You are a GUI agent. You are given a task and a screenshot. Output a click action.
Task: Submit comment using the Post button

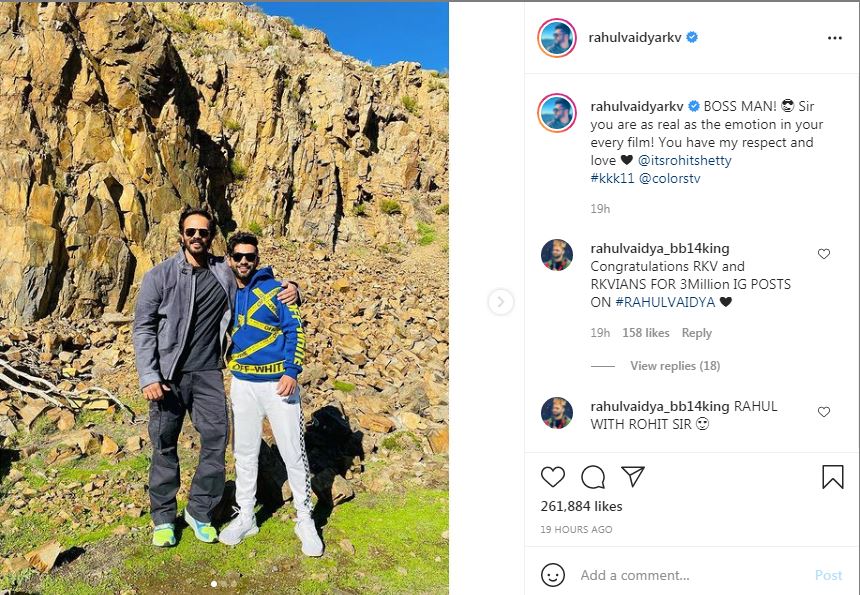pyautogui.click(x=828, y=575)
